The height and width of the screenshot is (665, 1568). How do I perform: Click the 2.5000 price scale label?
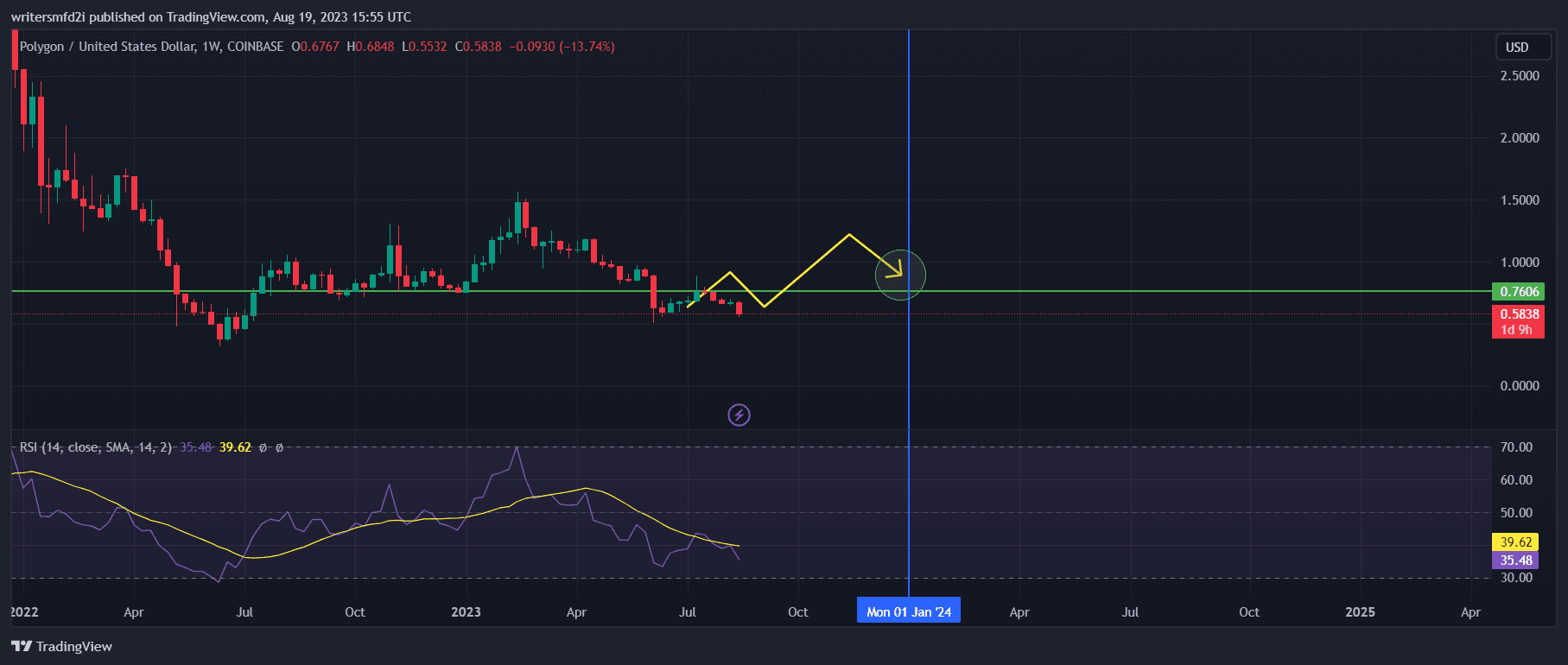point(1519,76)
